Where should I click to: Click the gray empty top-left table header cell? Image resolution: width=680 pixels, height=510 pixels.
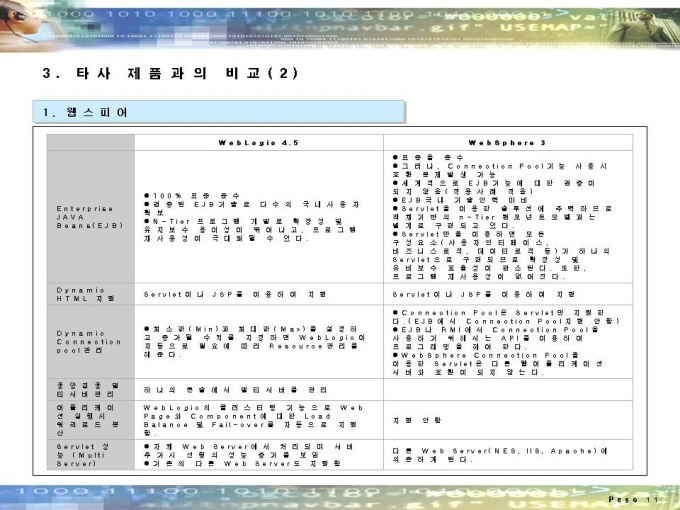[91, 143]
